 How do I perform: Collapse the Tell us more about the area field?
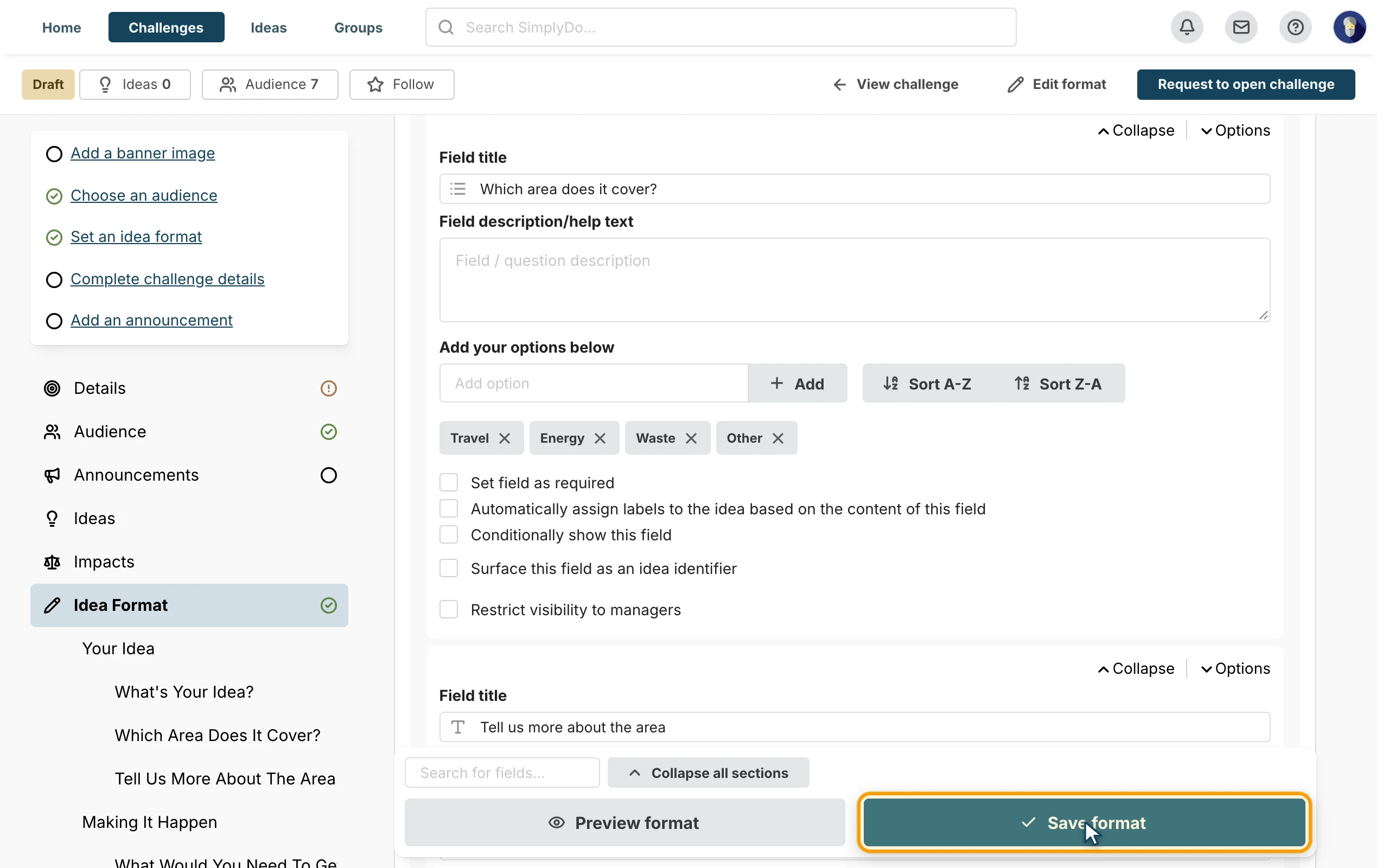[1136, 669]
